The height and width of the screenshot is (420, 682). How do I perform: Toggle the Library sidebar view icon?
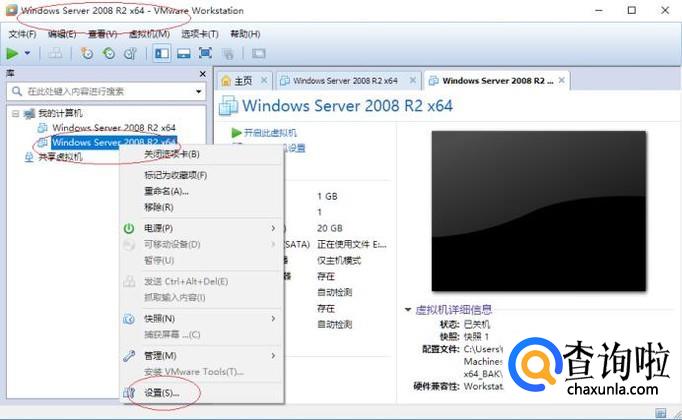coord(162,53)
